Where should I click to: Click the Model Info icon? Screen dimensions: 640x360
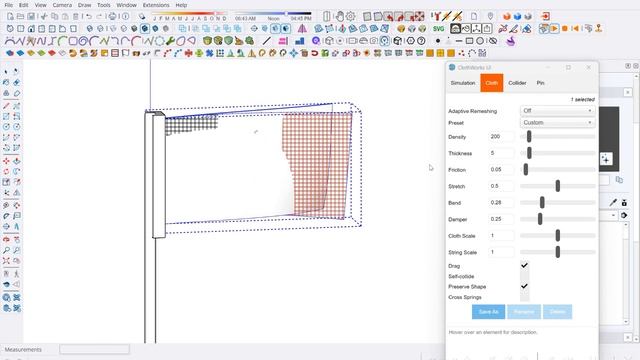(x=126, y=17)
